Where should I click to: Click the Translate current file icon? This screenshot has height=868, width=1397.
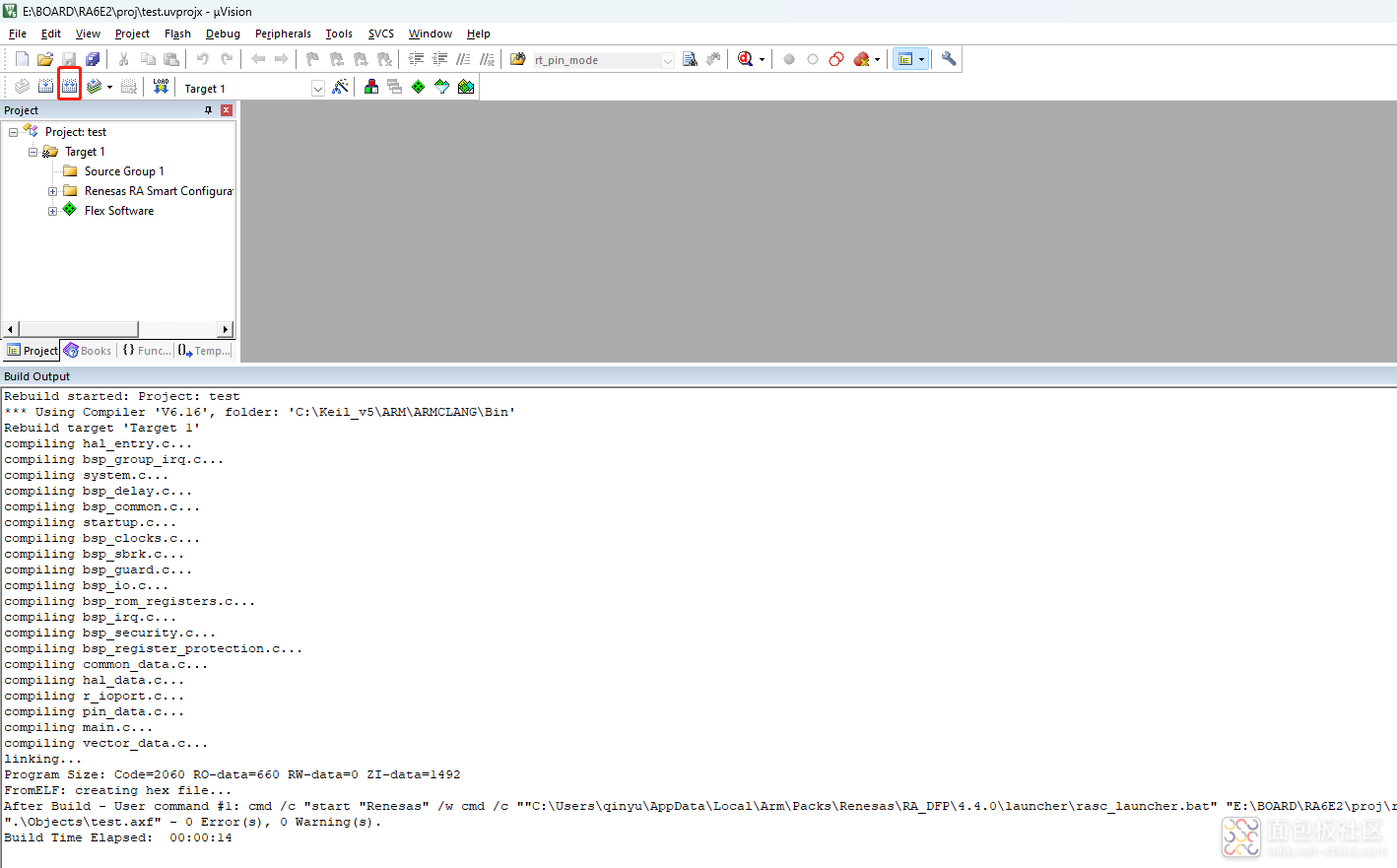pyautogui.click(x=22, y=87)
